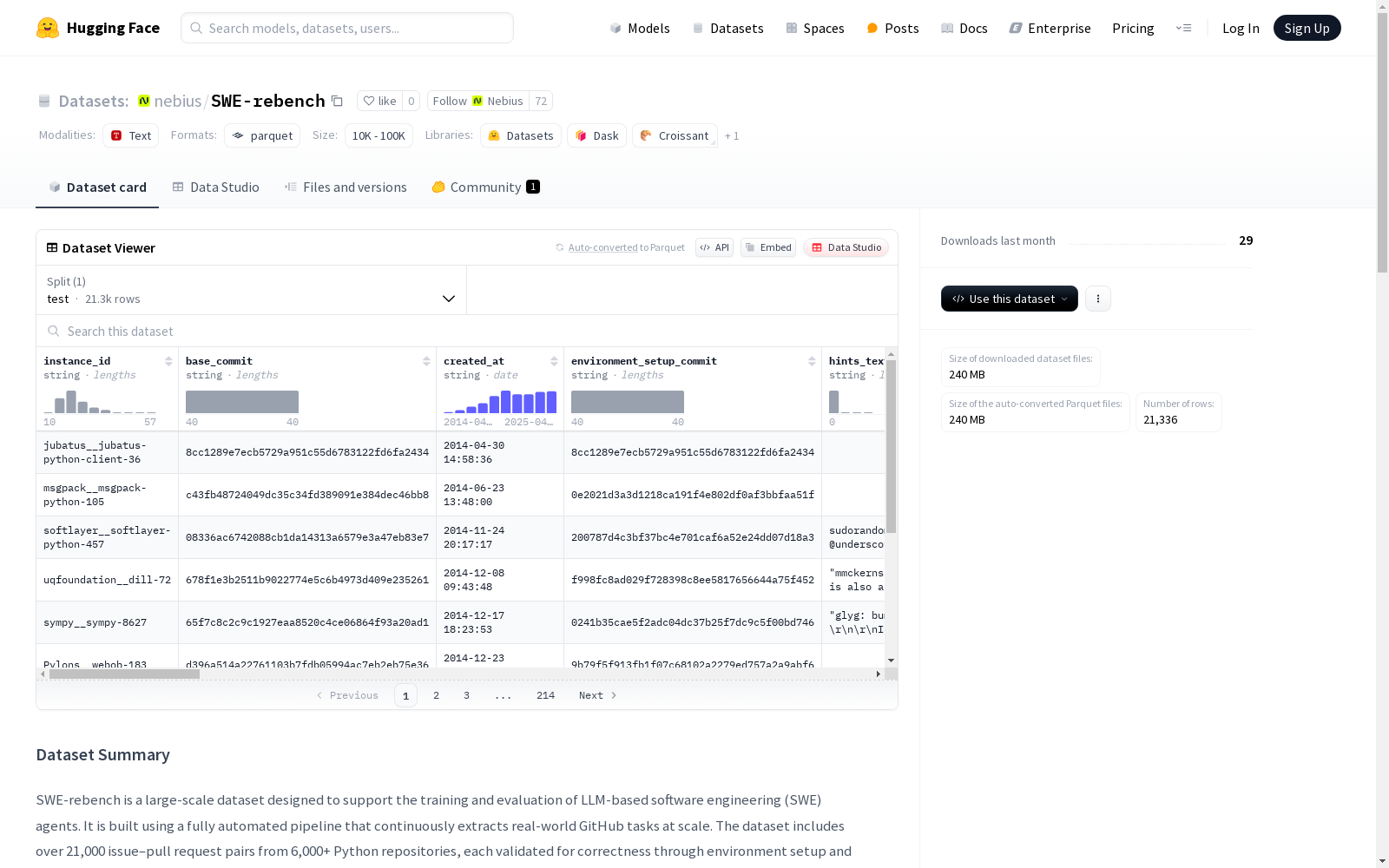Follow the Nebius organization
1389x868 pixels.
(478, 101)
